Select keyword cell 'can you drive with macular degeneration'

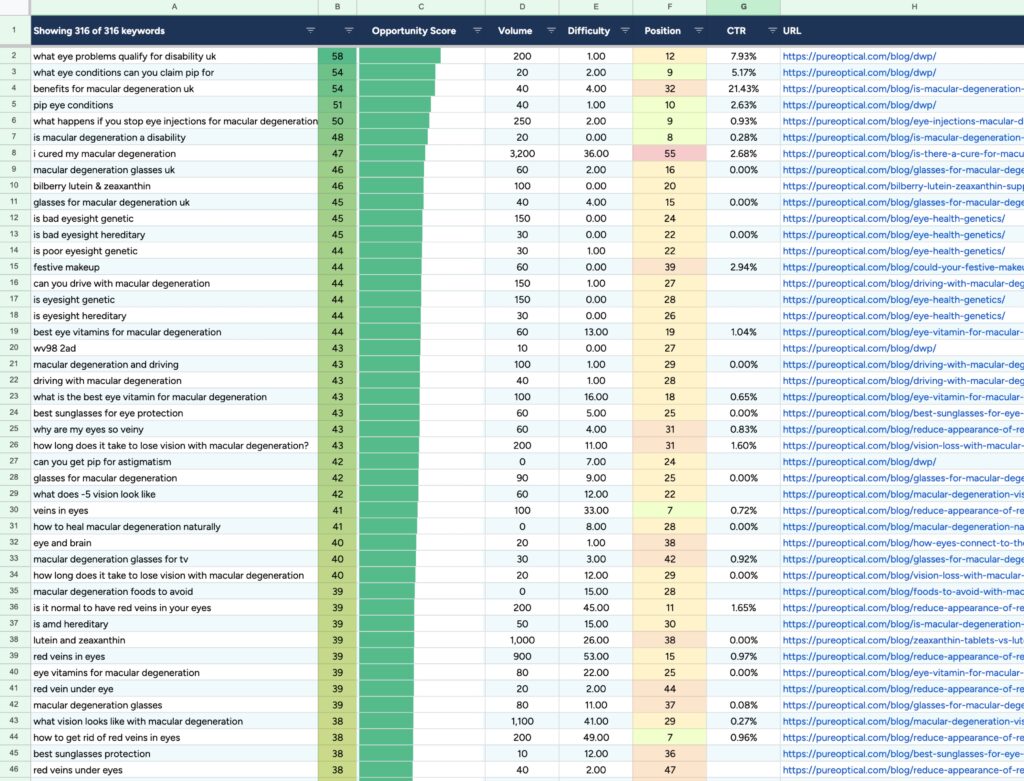click(174, 283)
